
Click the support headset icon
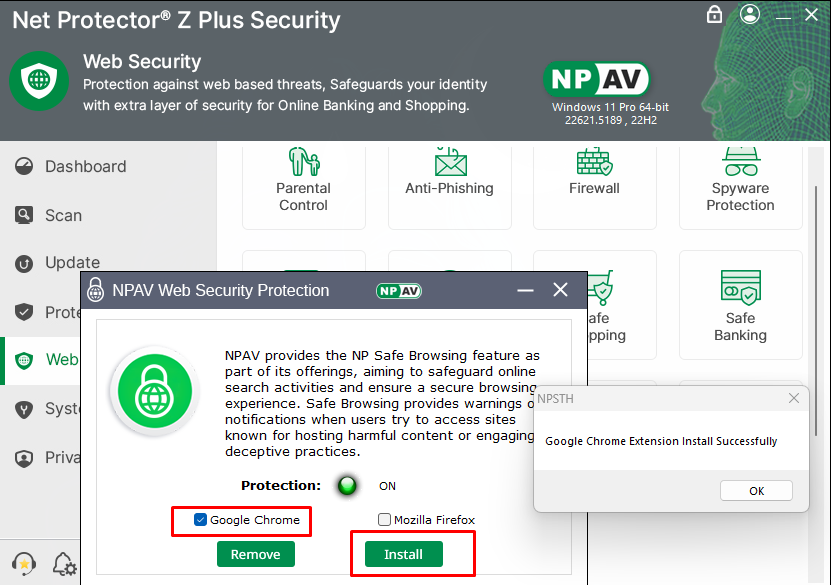[23, 564]
